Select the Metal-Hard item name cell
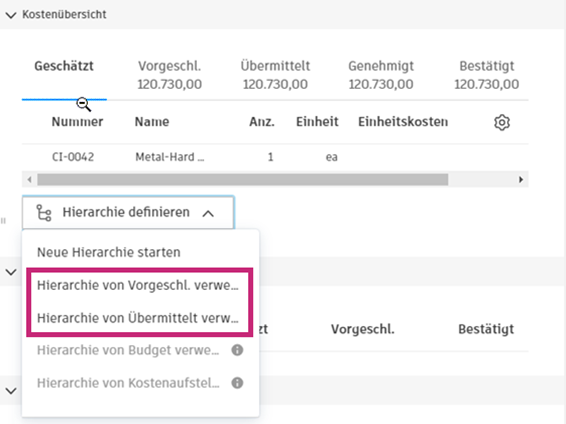The image size is (566, 424). (x=170, y=157)
